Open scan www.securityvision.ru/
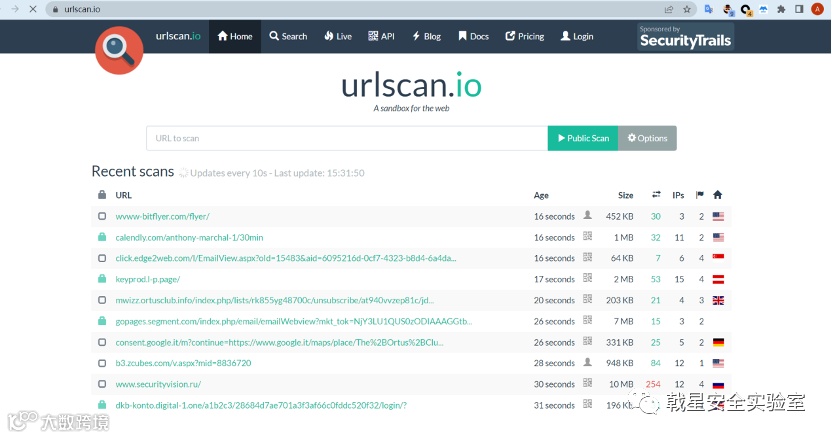Viewport: 832px width, 438px height. (158, 384)
